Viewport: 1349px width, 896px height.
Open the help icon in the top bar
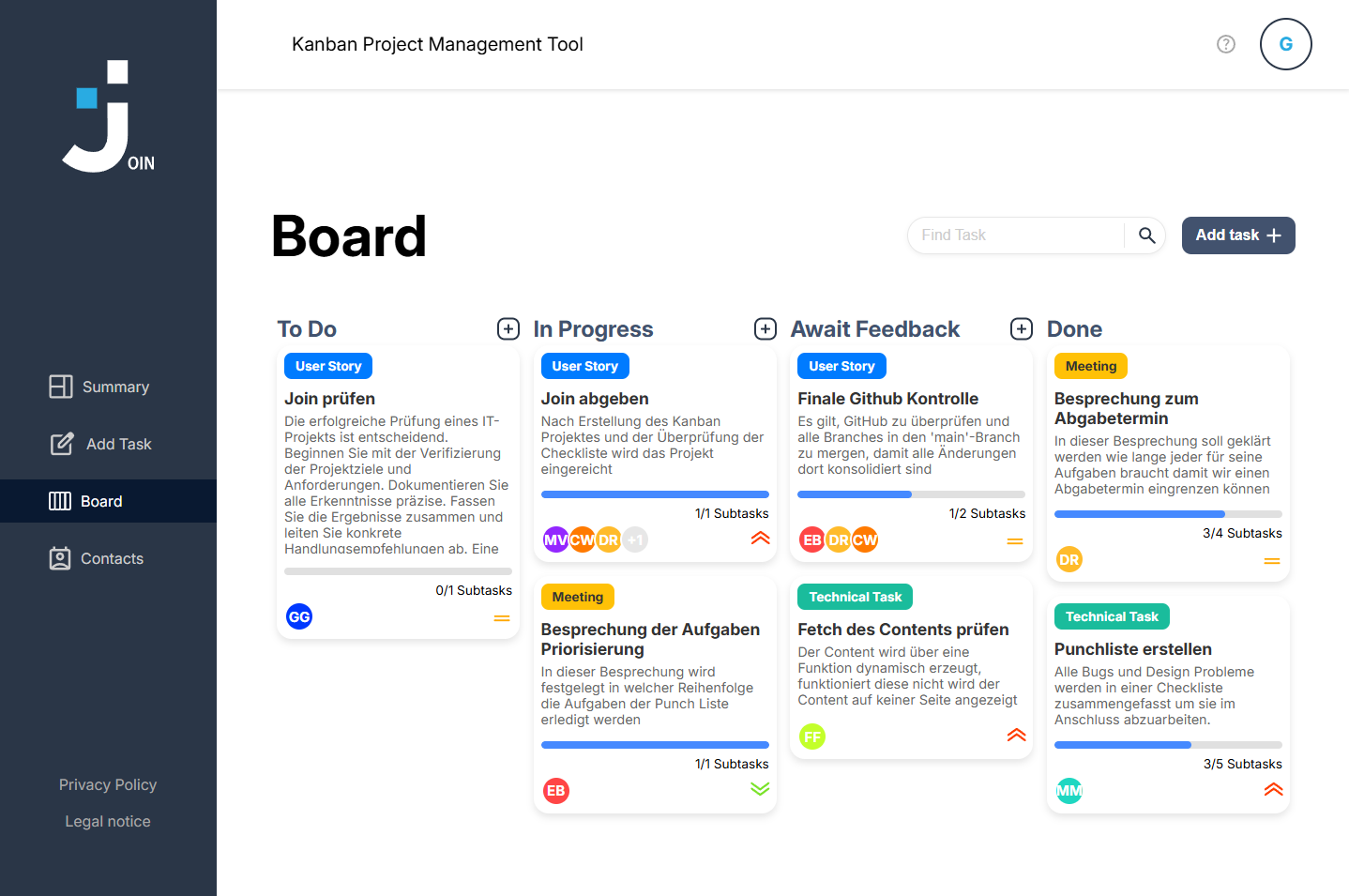click(1225, 44)
